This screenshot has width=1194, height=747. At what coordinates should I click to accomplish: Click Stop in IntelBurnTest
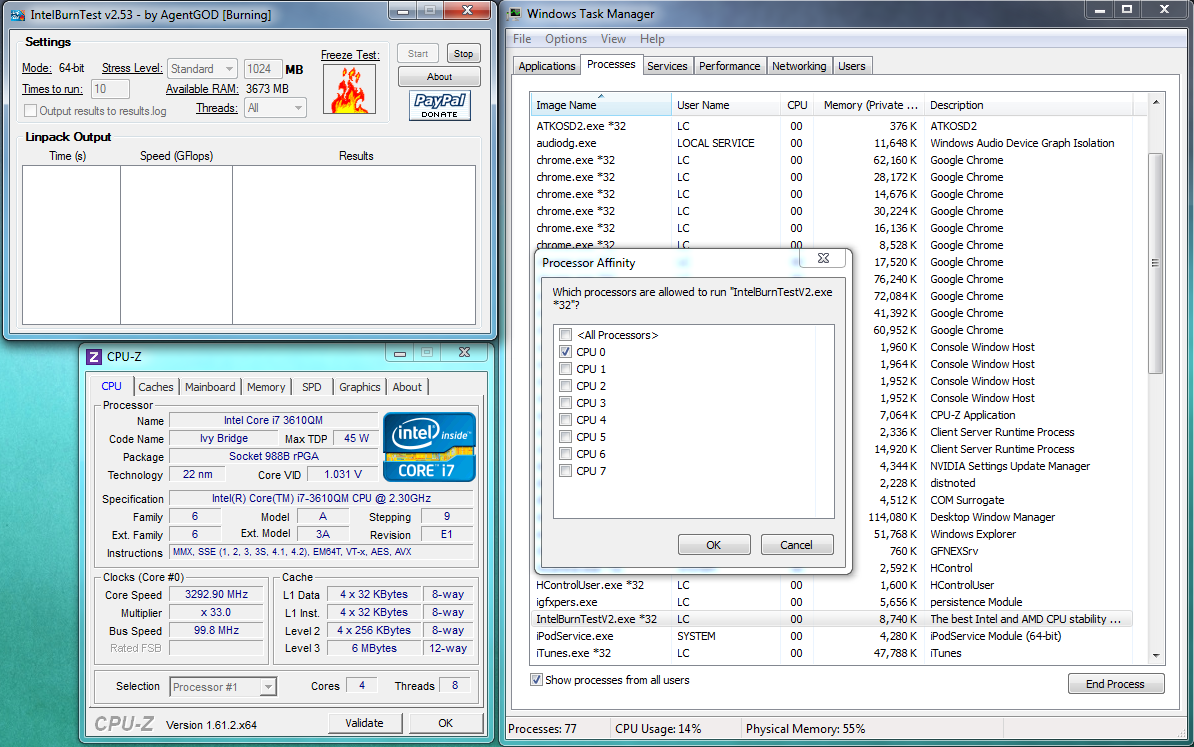tap(463, 53)
